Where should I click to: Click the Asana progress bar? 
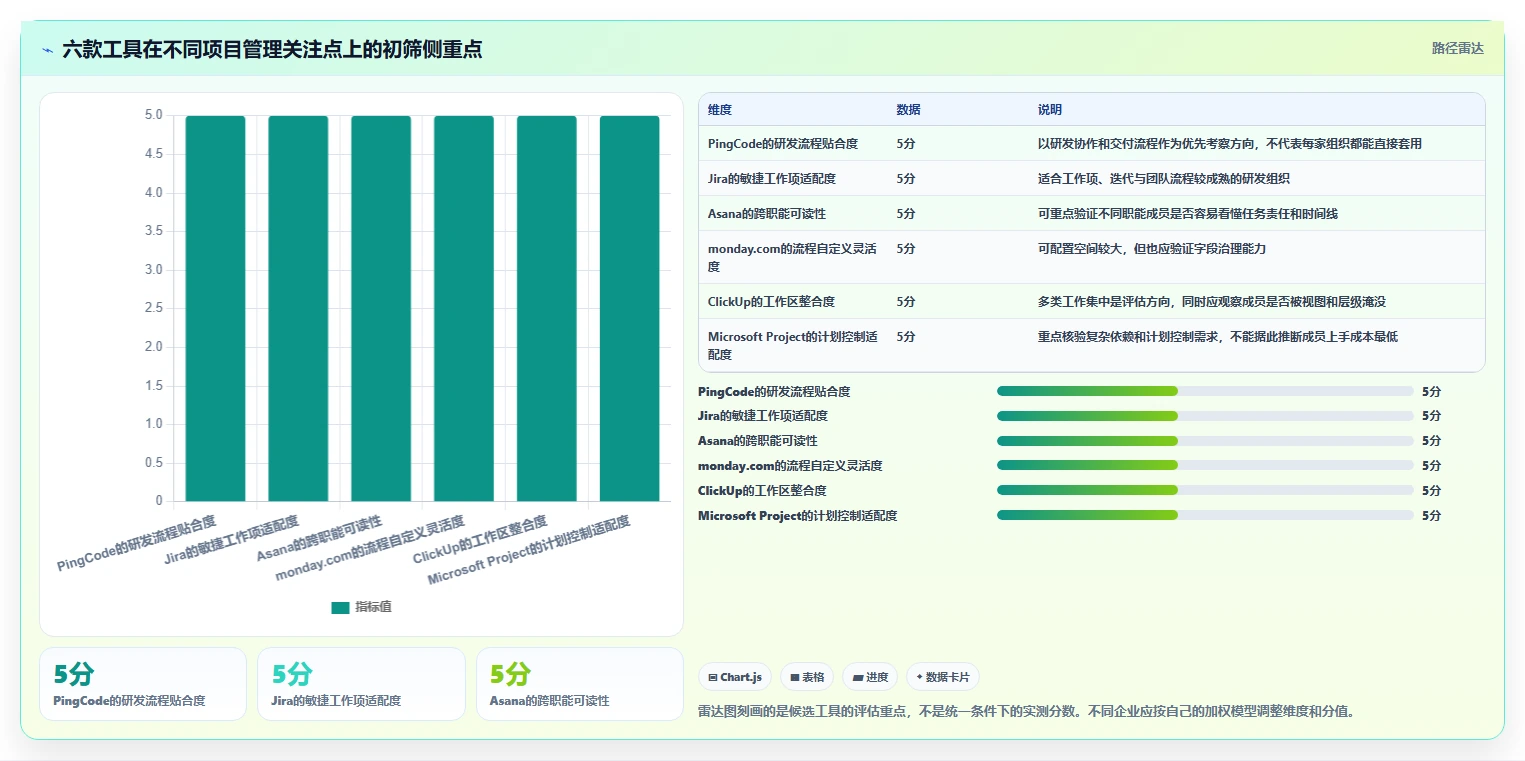[1205, 441]
